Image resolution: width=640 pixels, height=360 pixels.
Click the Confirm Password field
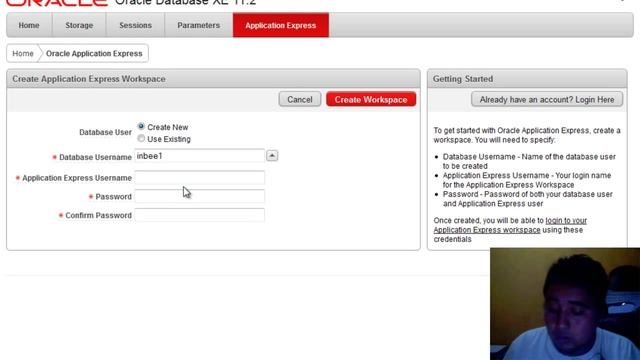point(200,215)
